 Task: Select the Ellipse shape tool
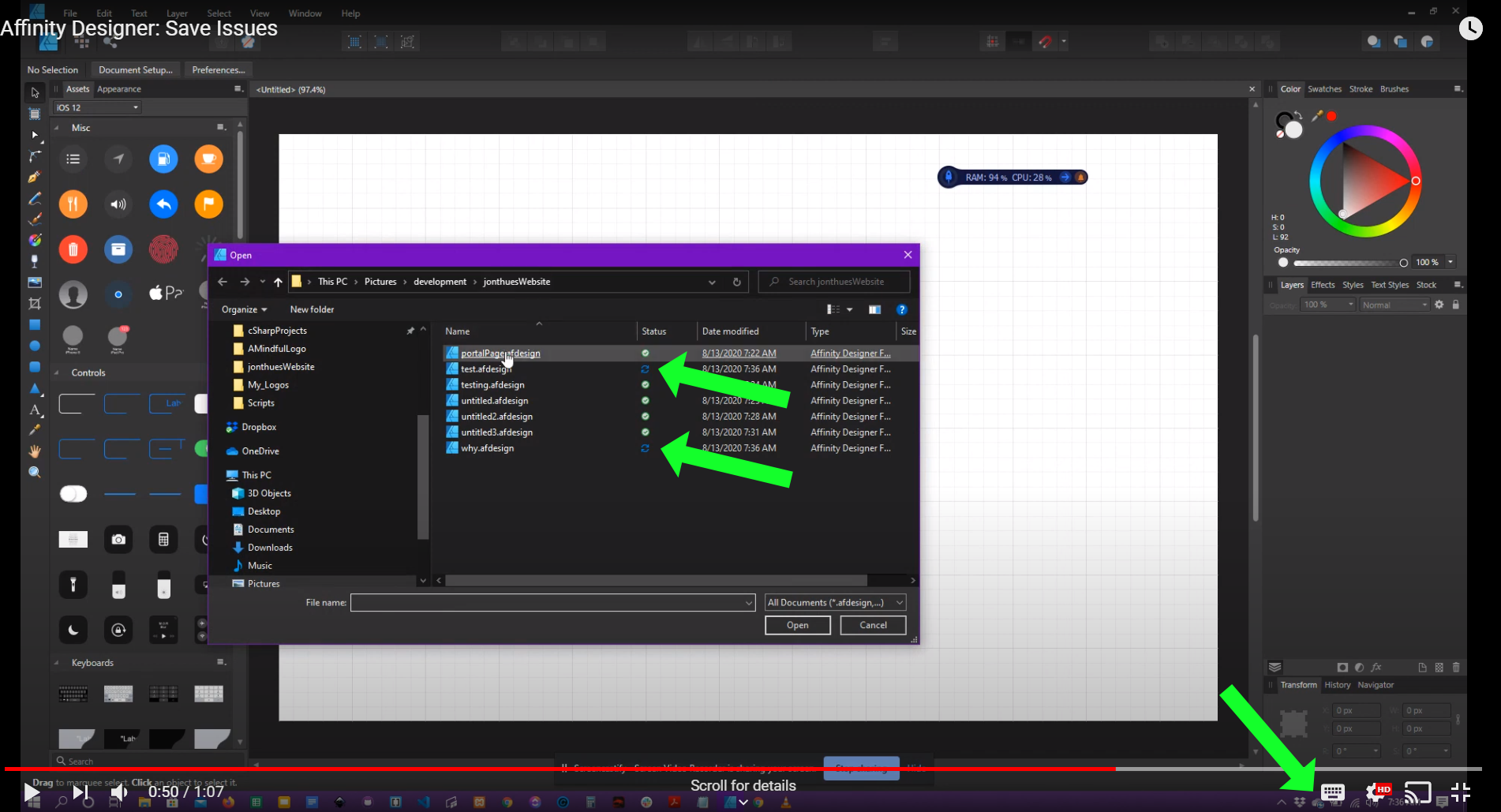point(35,346)
